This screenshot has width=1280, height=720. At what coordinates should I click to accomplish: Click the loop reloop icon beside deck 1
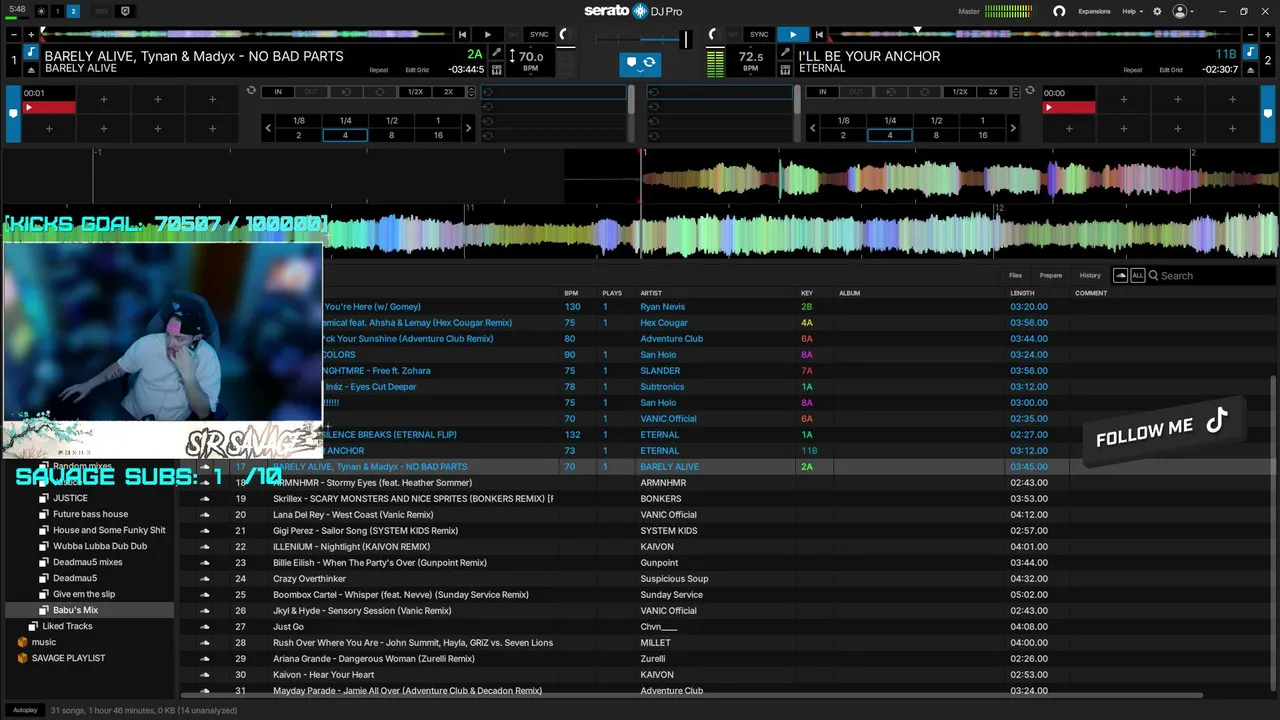tap(251, 91)
